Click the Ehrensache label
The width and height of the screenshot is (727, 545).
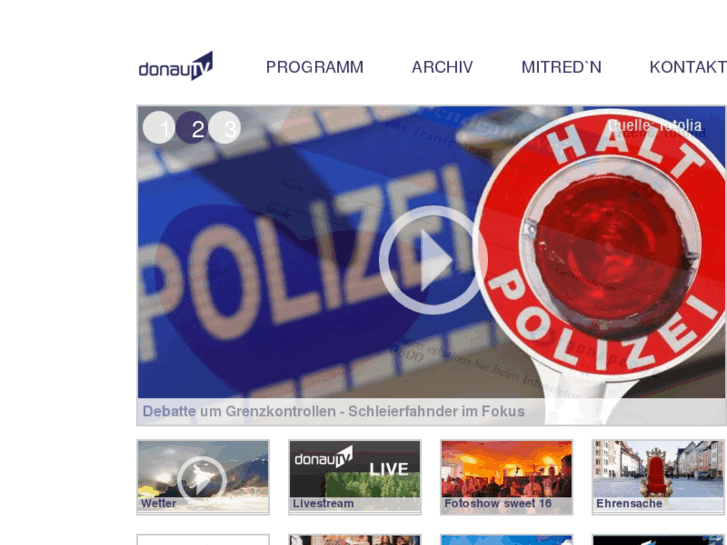629,504
